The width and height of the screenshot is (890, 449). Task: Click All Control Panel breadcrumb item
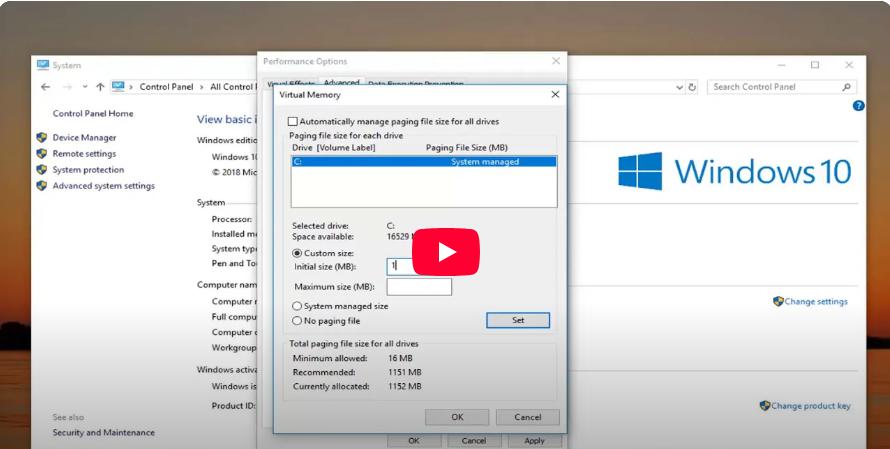233,87
